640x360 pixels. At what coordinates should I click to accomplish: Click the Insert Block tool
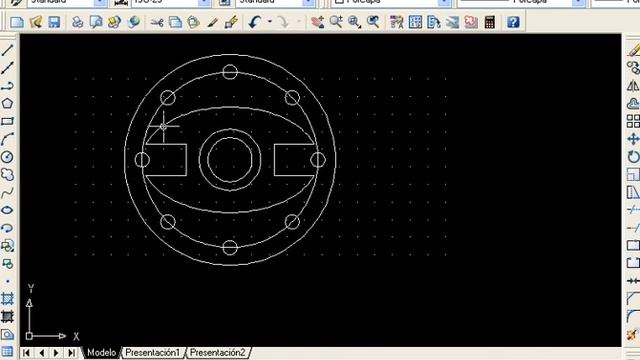[x=7, y=246]
